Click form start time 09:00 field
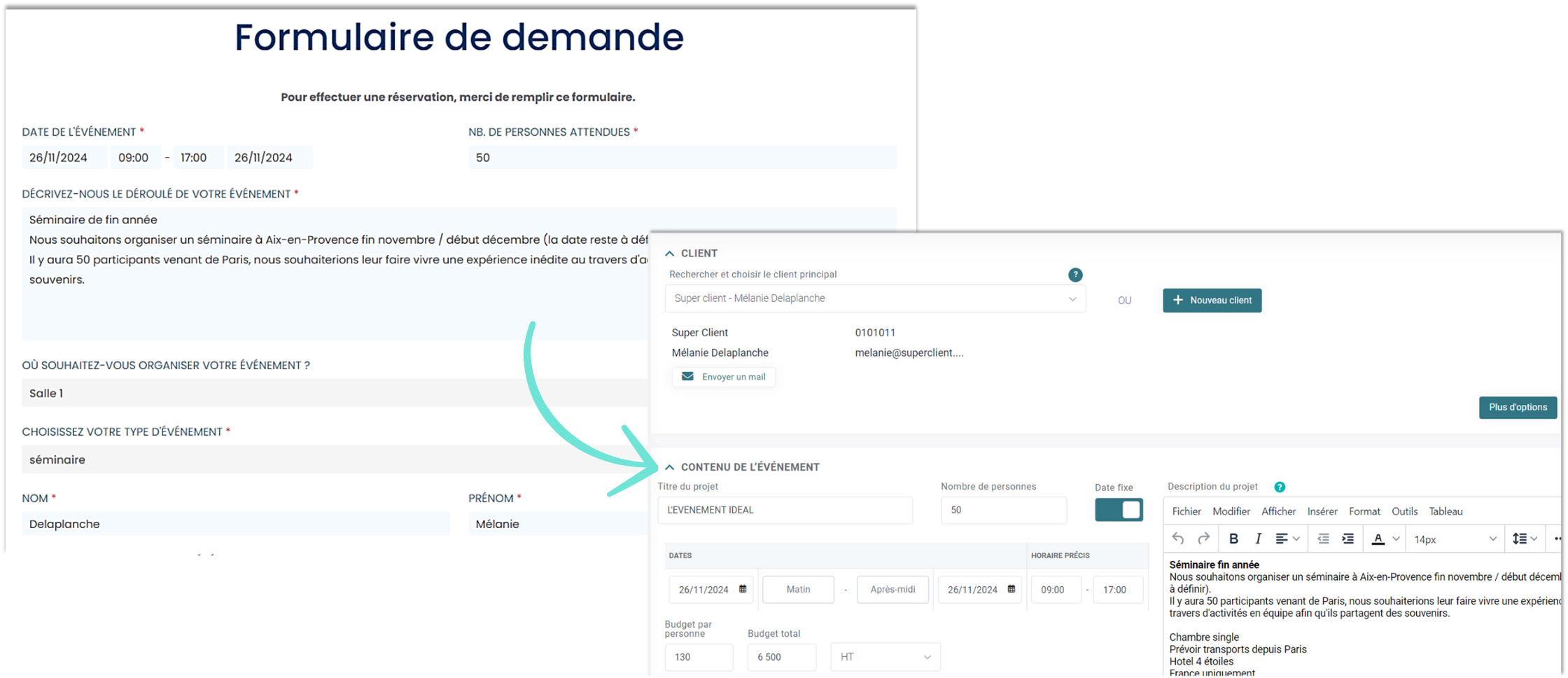This screenshot has width=1568, height=678. point(136,158)
